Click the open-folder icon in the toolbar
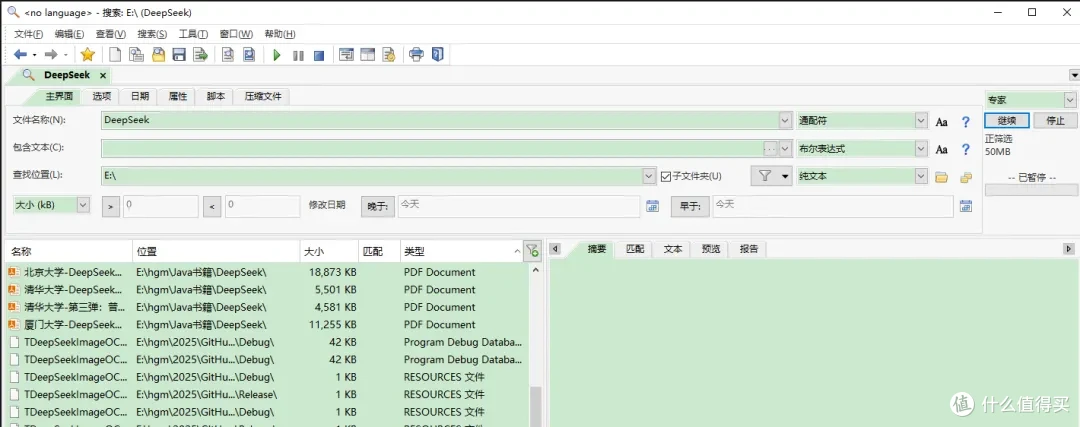1080x427 pixels. [x=158, y=55]
